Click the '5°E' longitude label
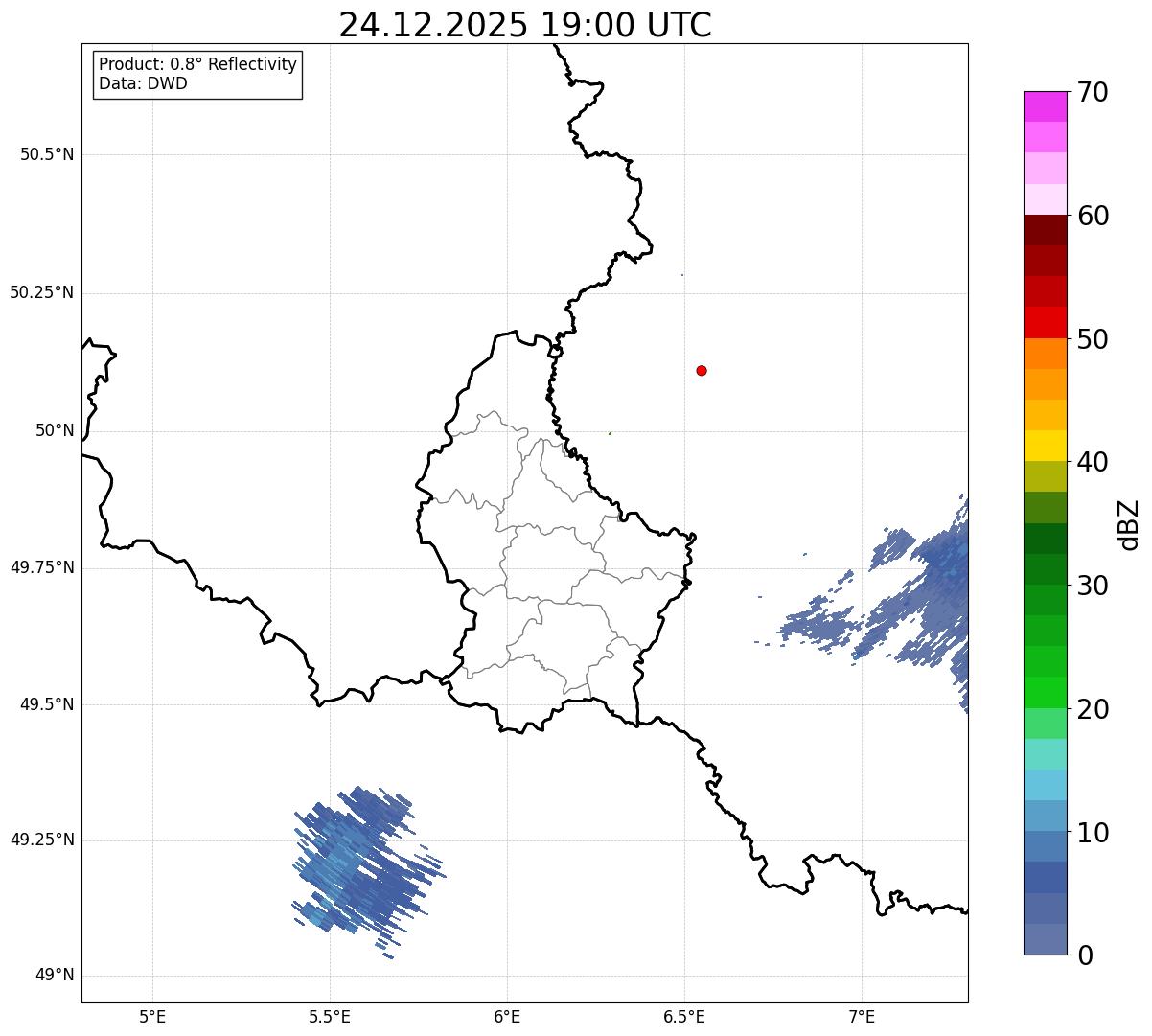 click(152, 1016)
